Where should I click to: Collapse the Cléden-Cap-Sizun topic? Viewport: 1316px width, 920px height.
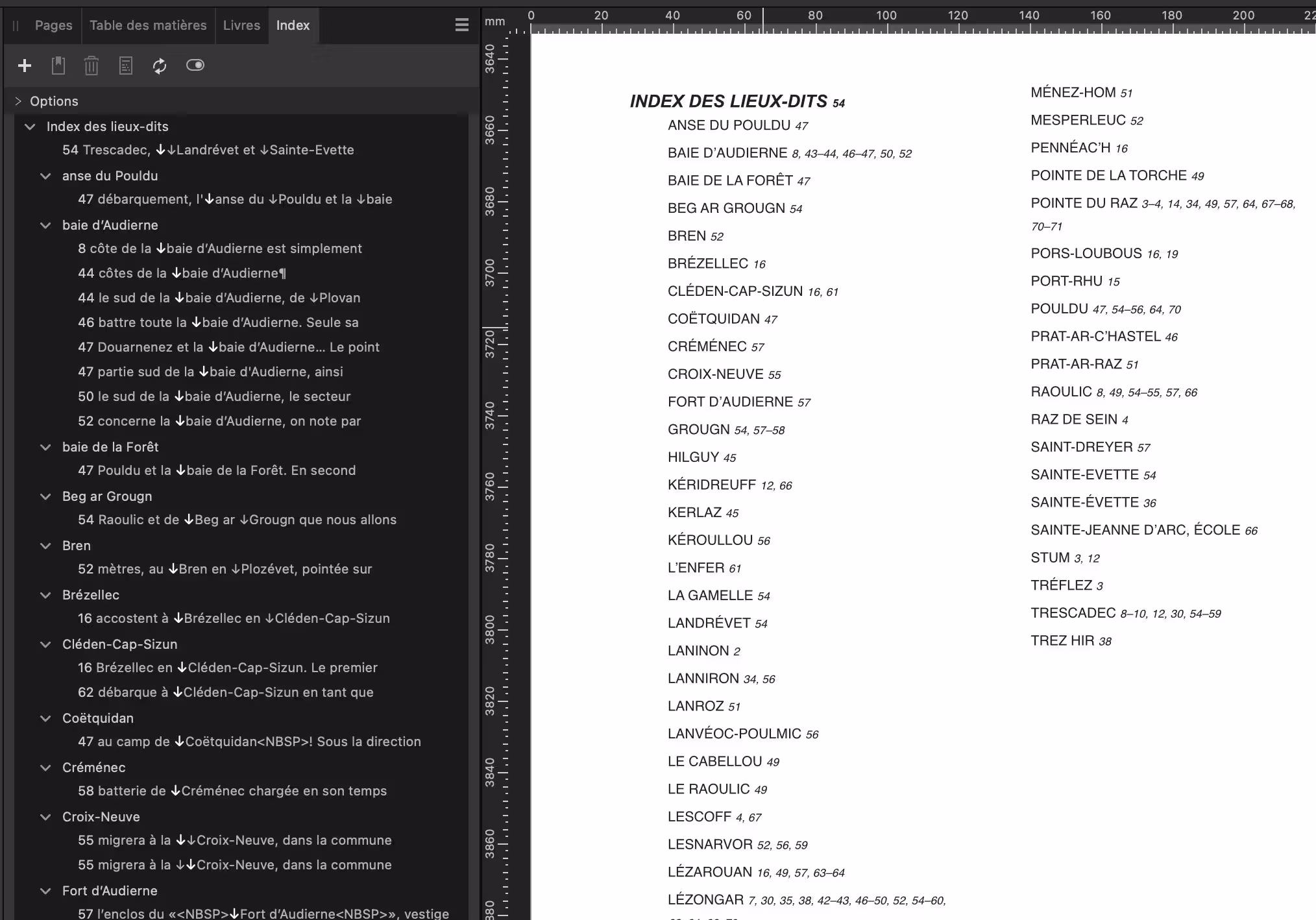click(x=45, y=644)
